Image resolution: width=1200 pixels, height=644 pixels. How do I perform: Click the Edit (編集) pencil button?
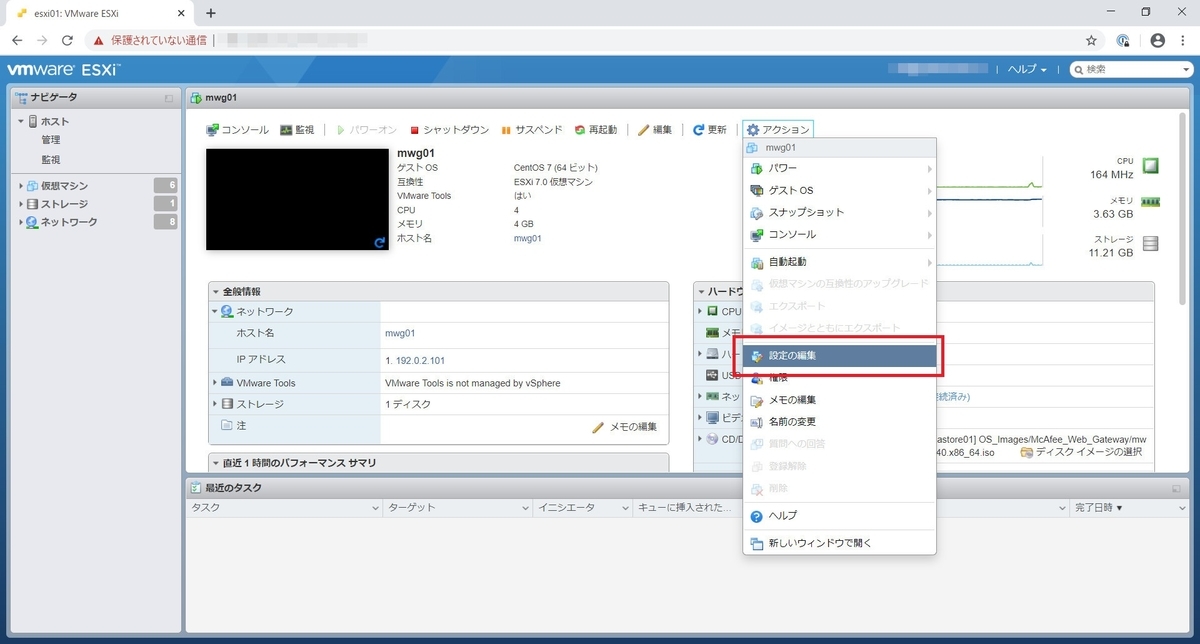655,130
